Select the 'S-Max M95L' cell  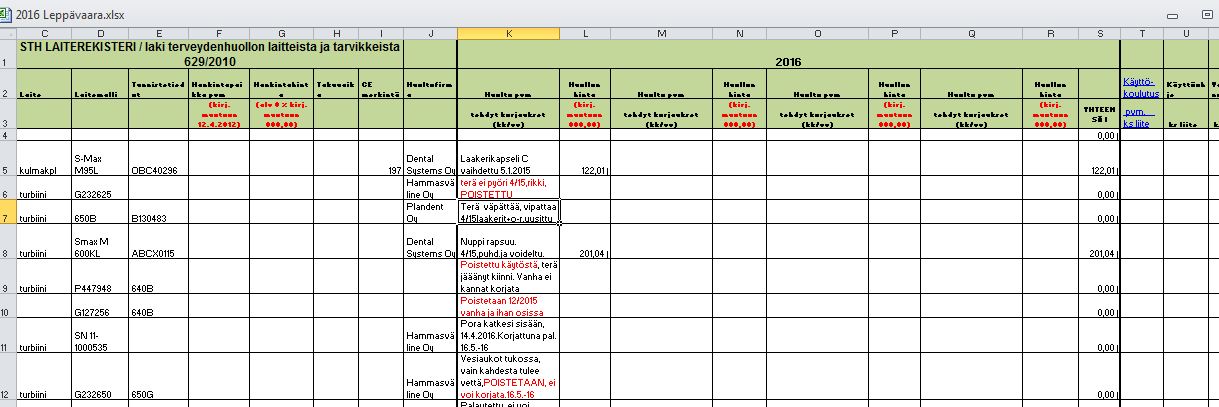coord(100,158)
